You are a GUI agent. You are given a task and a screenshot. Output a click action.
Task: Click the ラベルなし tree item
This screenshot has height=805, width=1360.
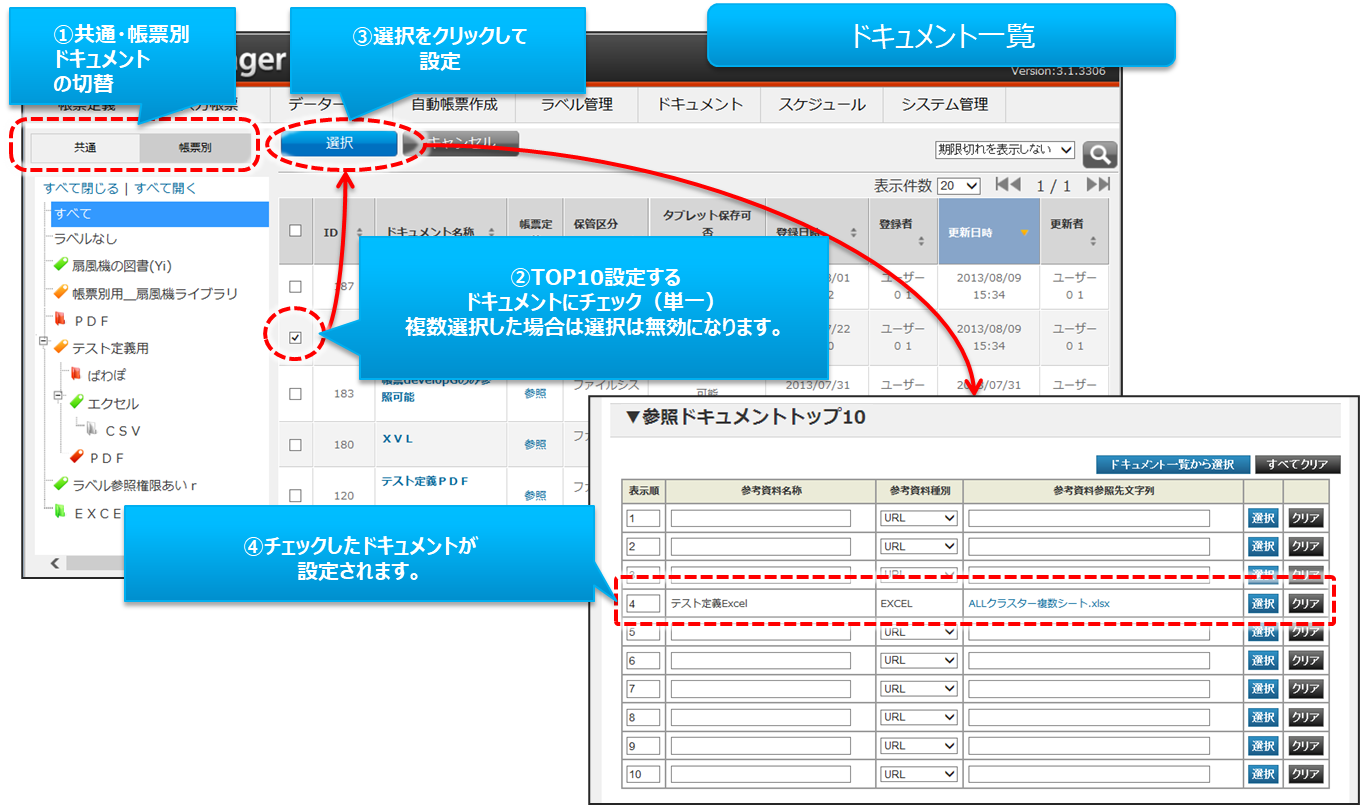click(86, 239)
